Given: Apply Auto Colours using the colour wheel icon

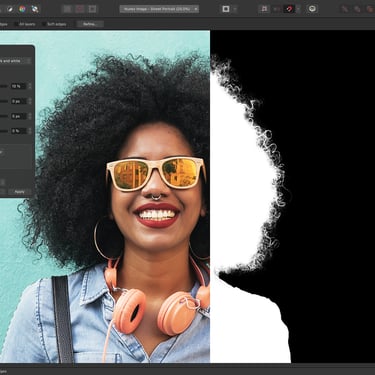Looking at the screenshot, I should [x=22, y=9].
